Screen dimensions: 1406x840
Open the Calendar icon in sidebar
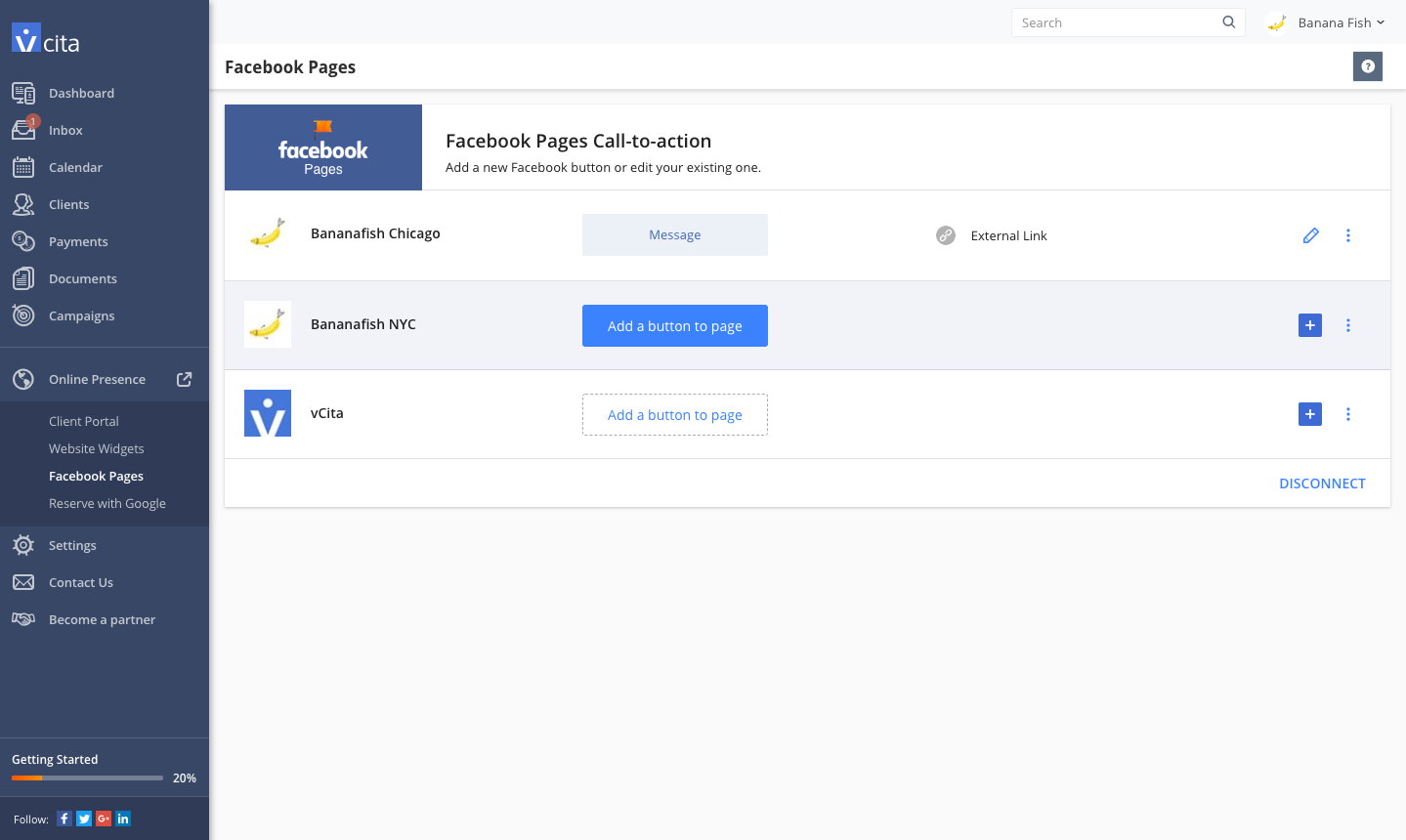(x=23, y=167)
